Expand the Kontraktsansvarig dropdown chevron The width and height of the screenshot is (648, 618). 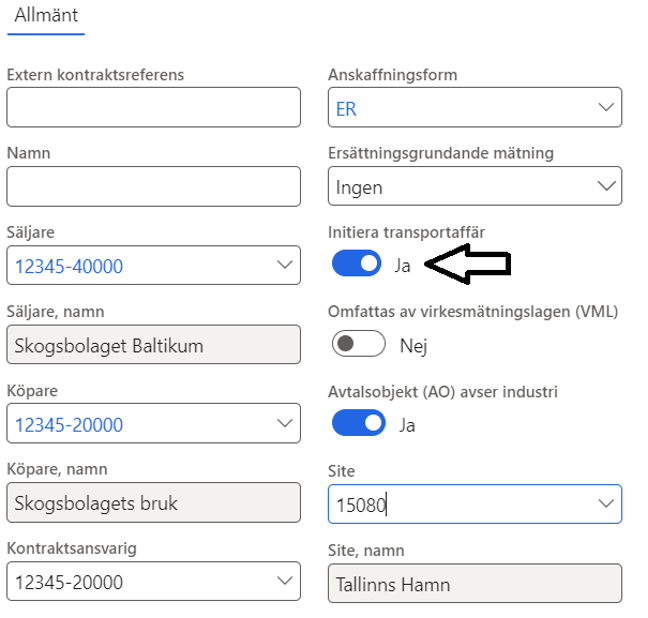click(x=285, y=581)
